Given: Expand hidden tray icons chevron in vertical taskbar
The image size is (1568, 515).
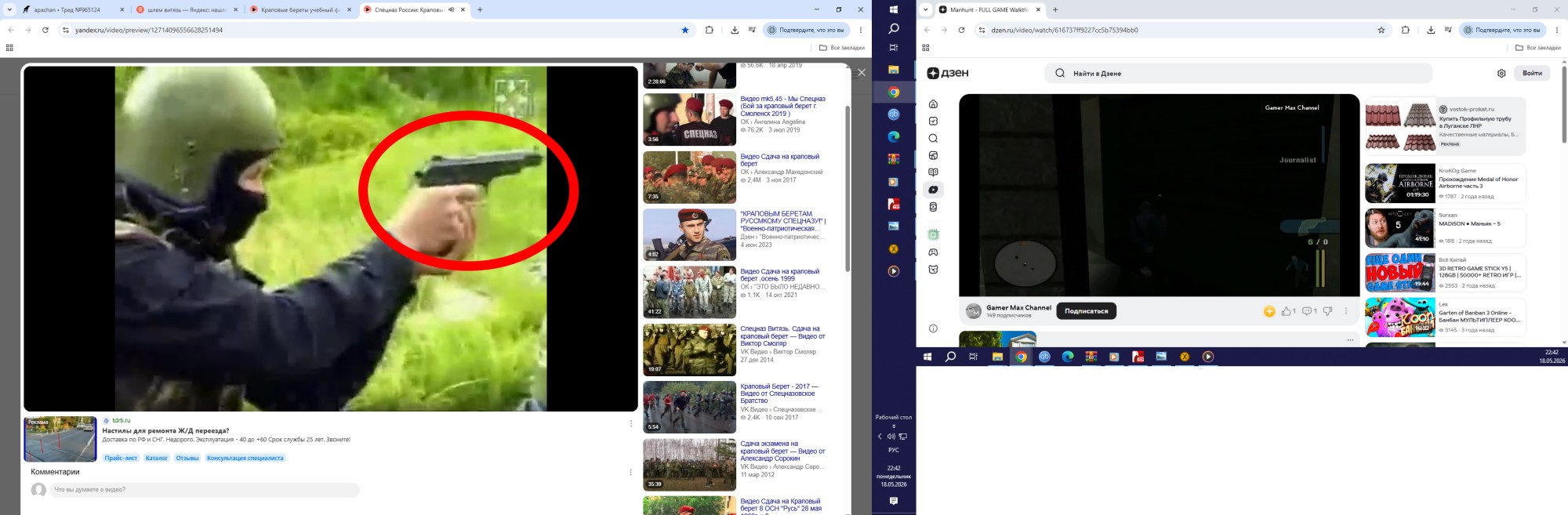Looking at the screenshot, I should 880,437.
